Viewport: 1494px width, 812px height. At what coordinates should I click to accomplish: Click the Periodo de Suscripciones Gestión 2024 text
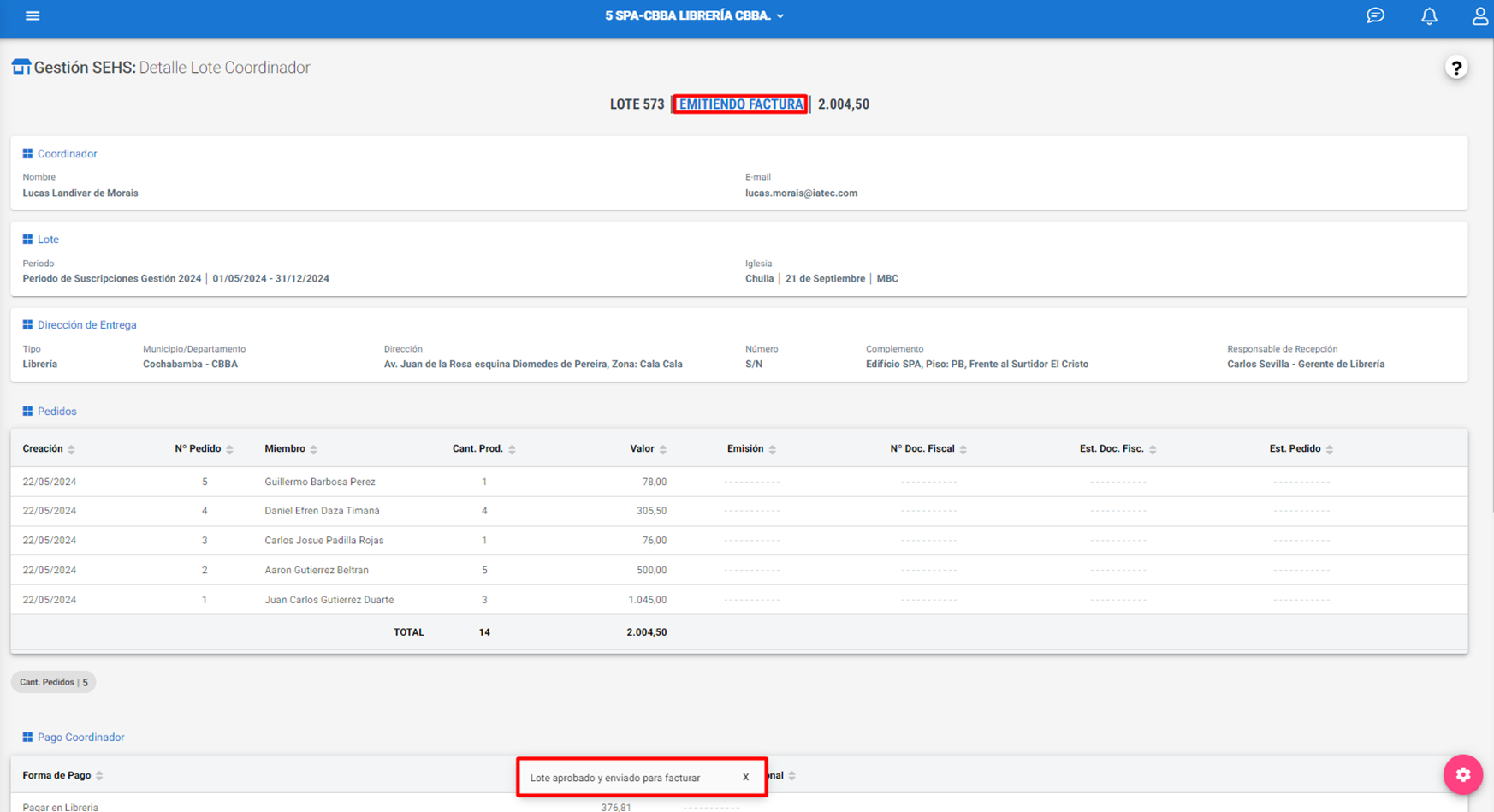tap(112, 279)
